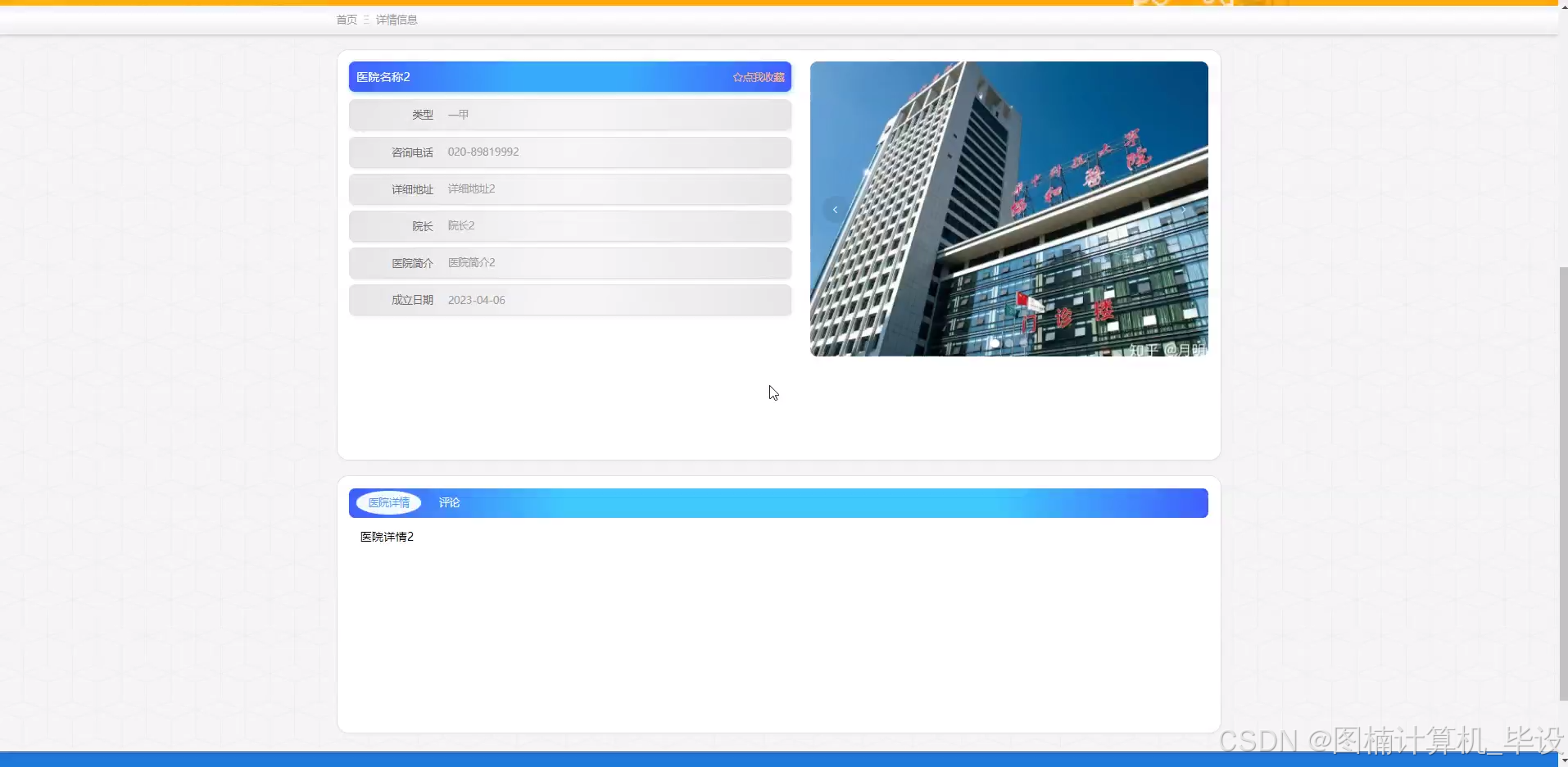Select phone number 020-89819992
Viewport: 1568px width, 767px height.
tap(483, 152)
